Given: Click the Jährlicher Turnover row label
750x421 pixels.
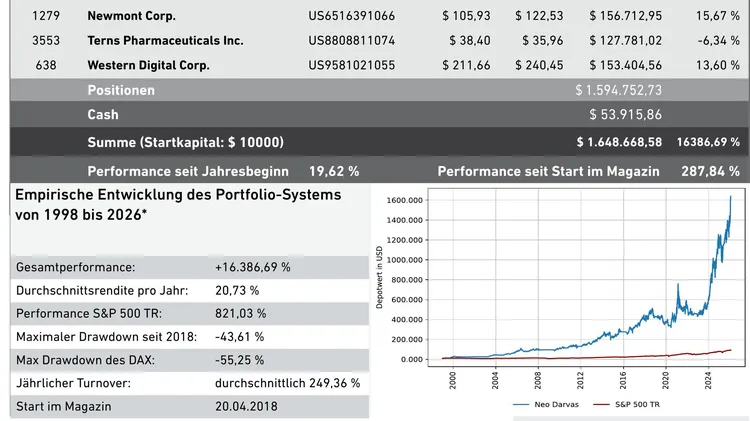Looking at the screenshot, I should tap(72, 382).
